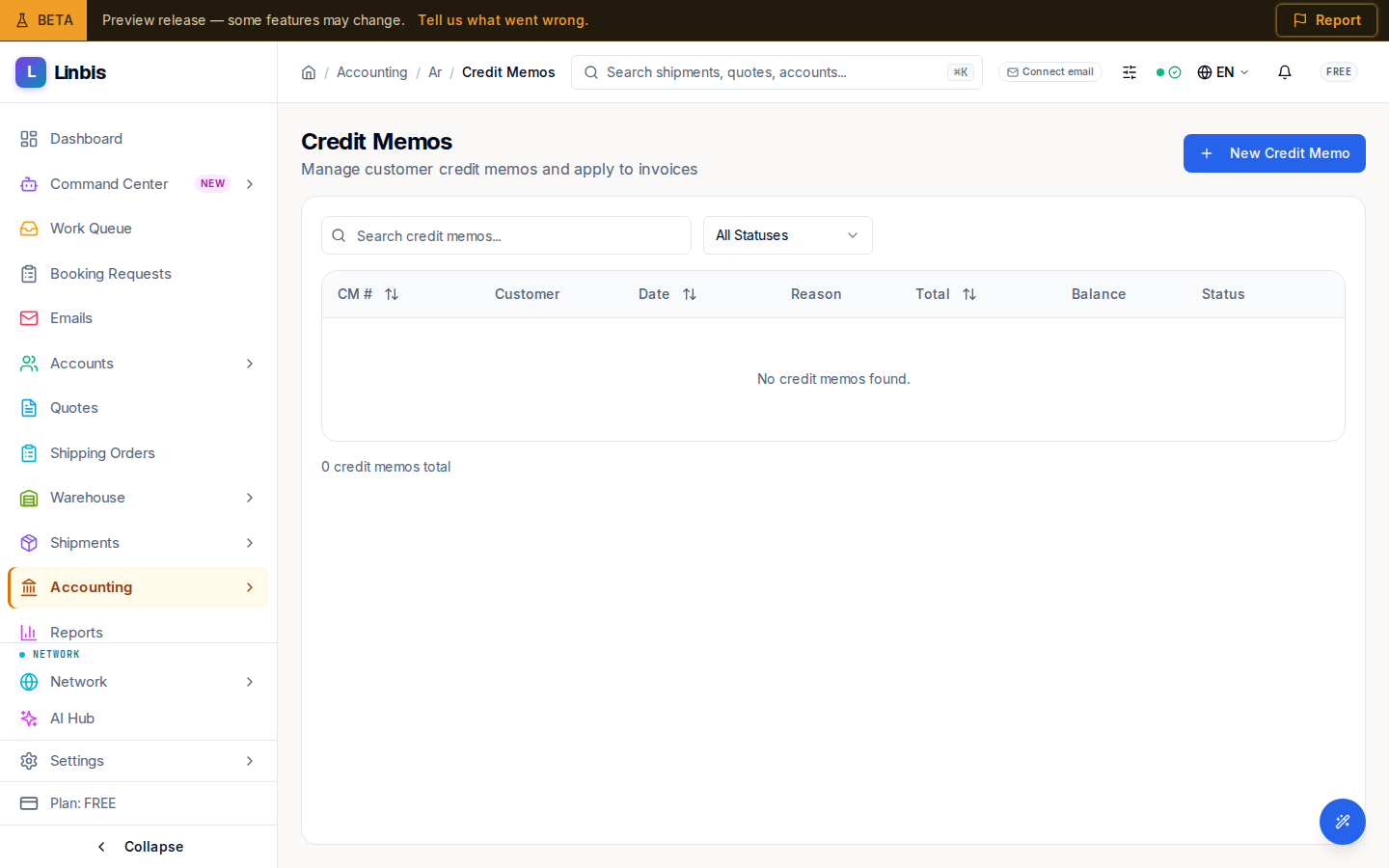Click the New Credit Memo button
Viewport: 1389px width, 868px height.
pos(1274,153)
